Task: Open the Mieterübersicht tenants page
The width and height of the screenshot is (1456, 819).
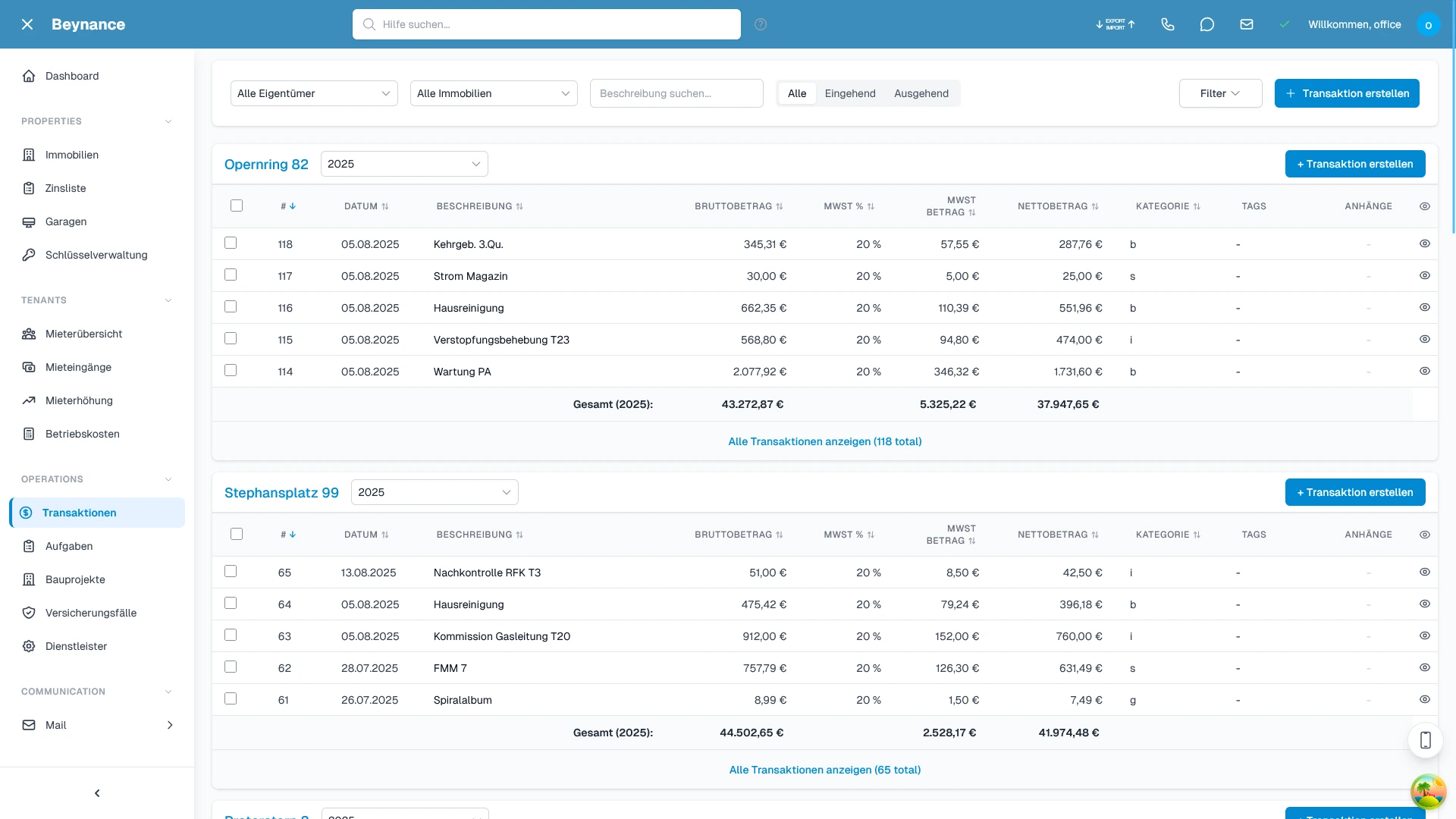Action: pos(83,334)
